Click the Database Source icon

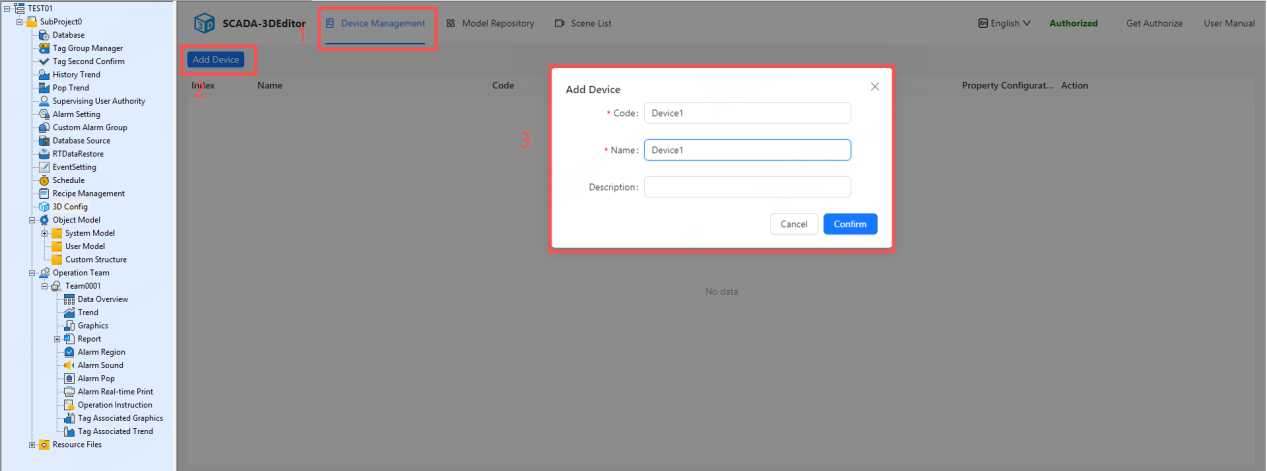click(x=44, y=141)
